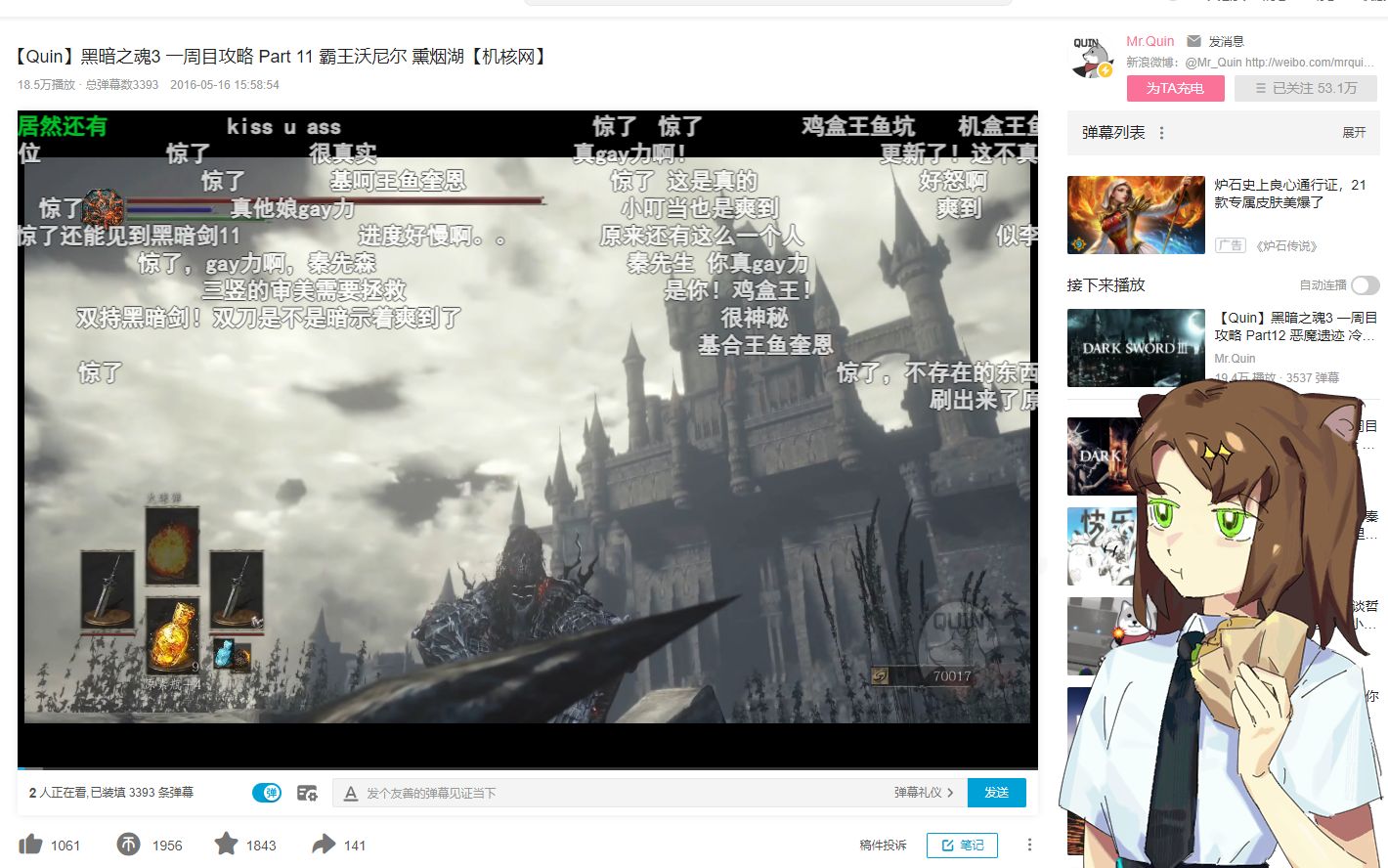Open danmaku settings icon beside the toggle
Screen dimensions: 1388x868
tap(307, 793)
